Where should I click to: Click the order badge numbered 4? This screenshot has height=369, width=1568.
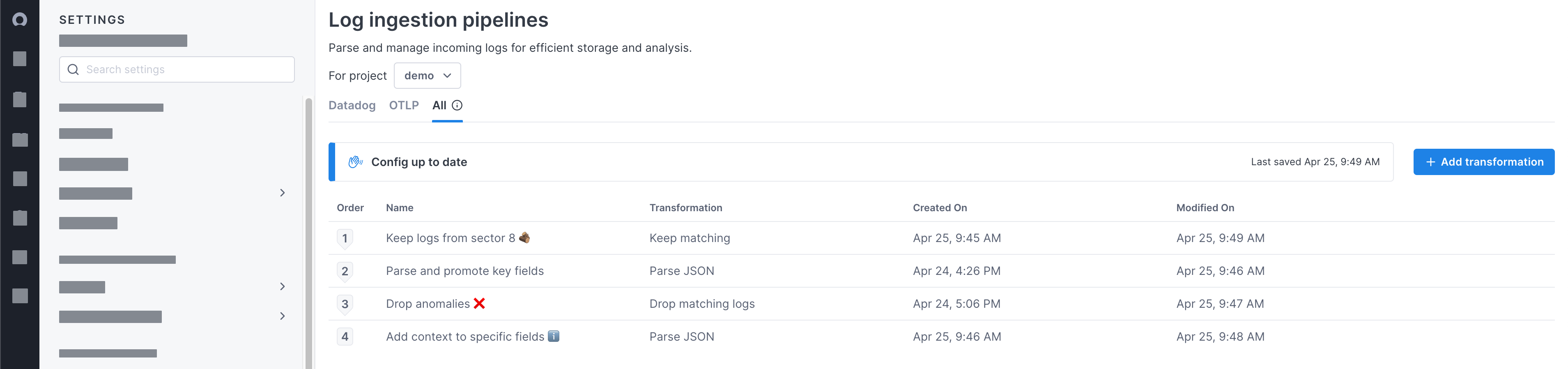[x=345, y=337]
